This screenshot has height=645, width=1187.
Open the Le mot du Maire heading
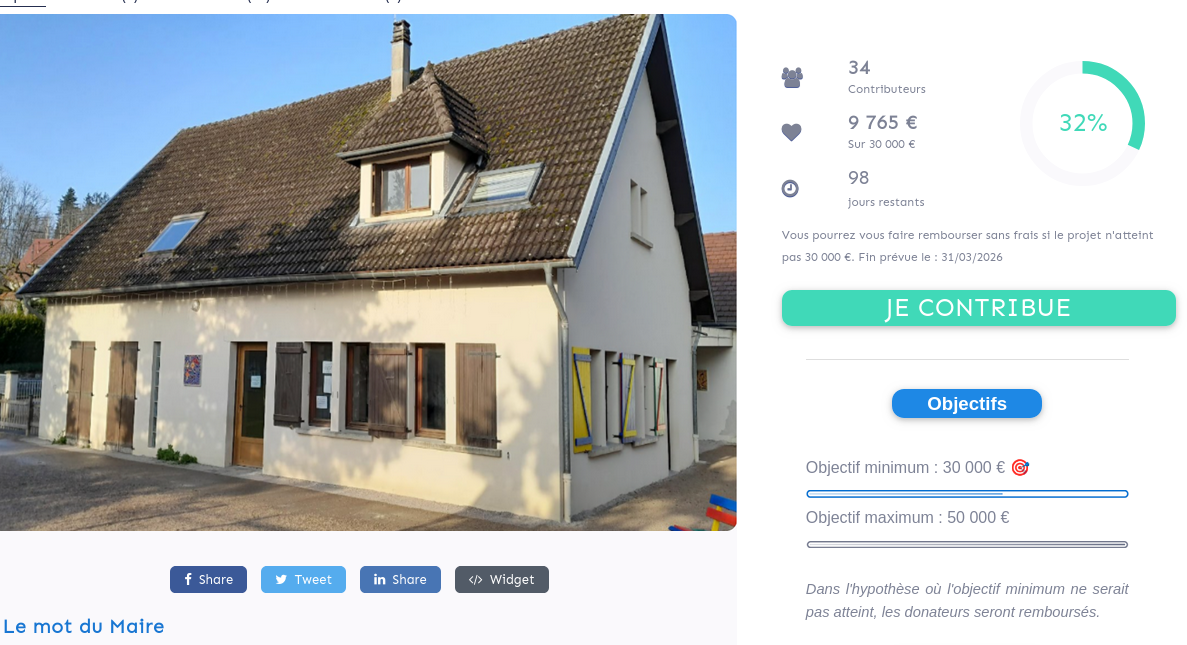tap(84, 627)
